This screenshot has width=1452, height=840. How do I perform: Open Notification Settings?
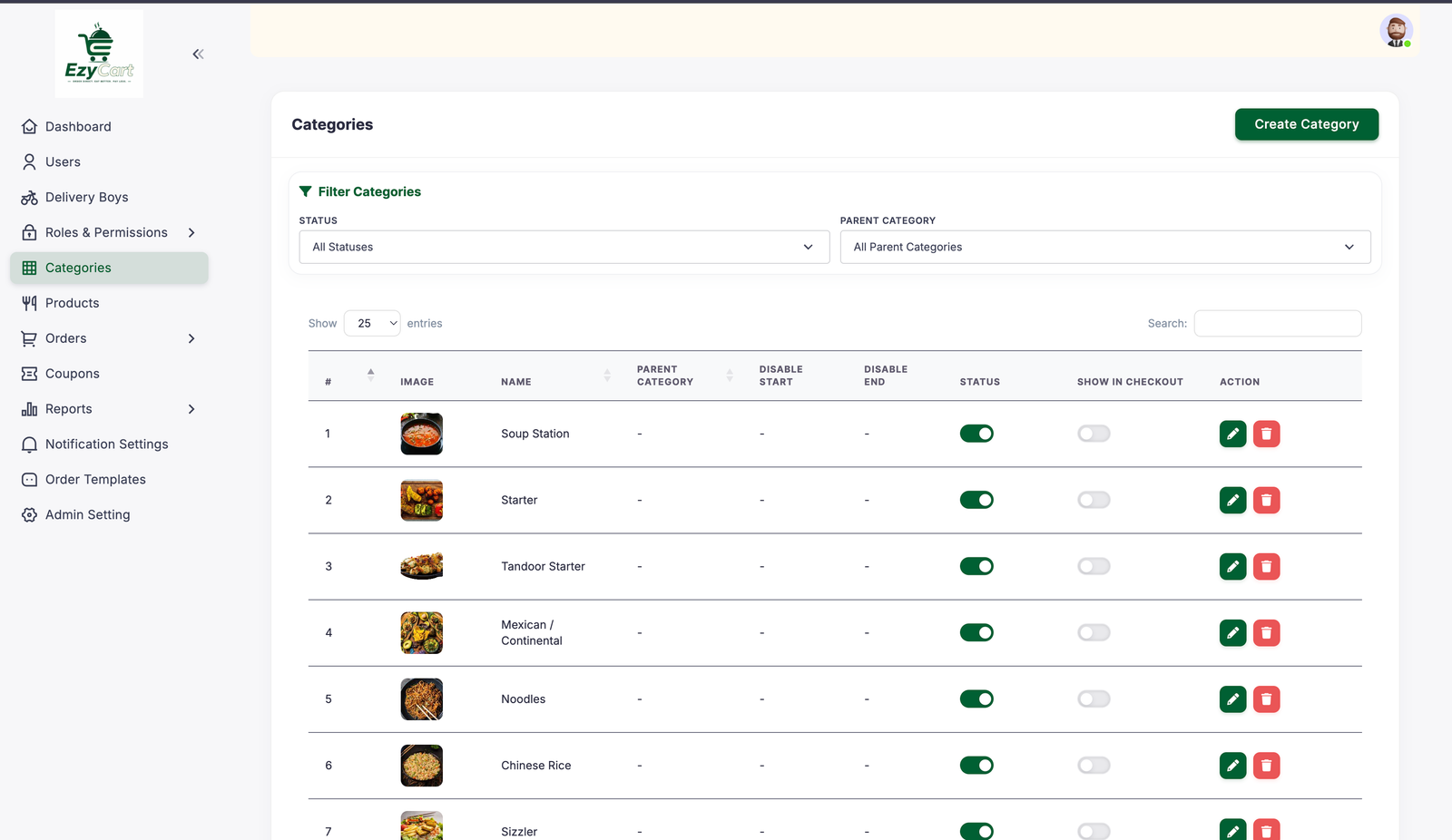(x=109, y=444)
